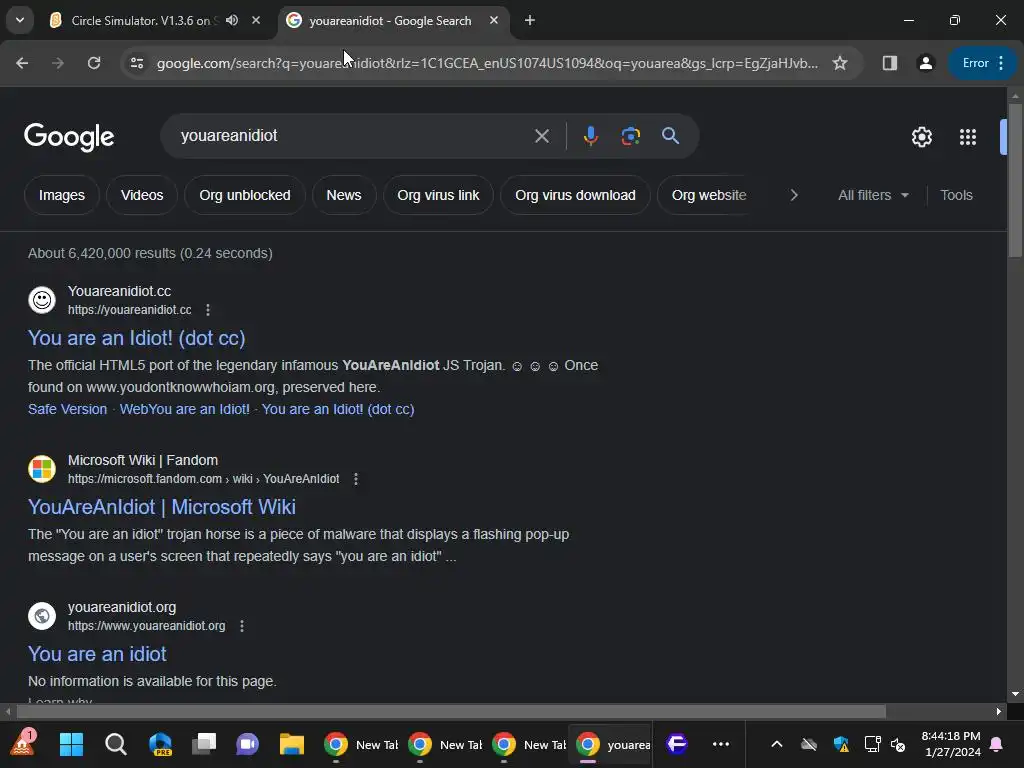Open the taskbar video chat app

248,744
